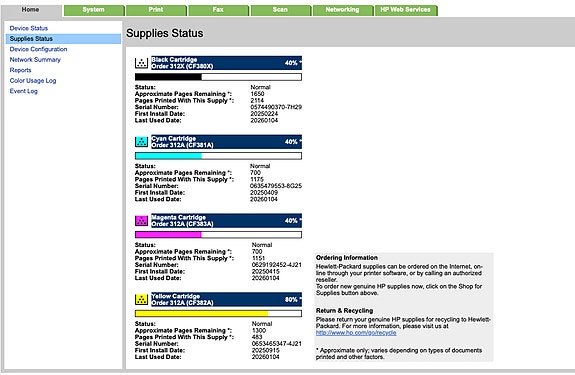The width and height of the screenshot is (575, 375).
Task: Click cyan first install date 20250409
Action: [x=264, y=192]
